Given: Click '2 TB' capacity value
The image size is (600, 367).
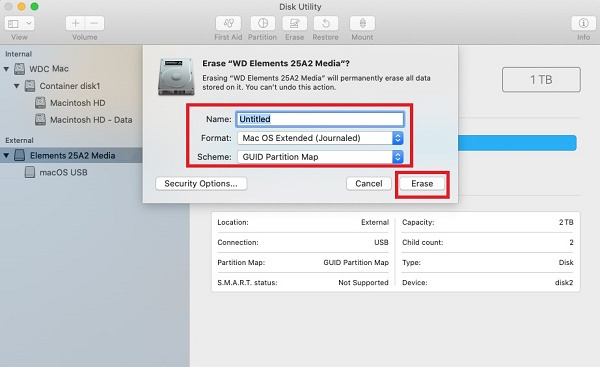Looking at the screenshot, I should [566, 222].
